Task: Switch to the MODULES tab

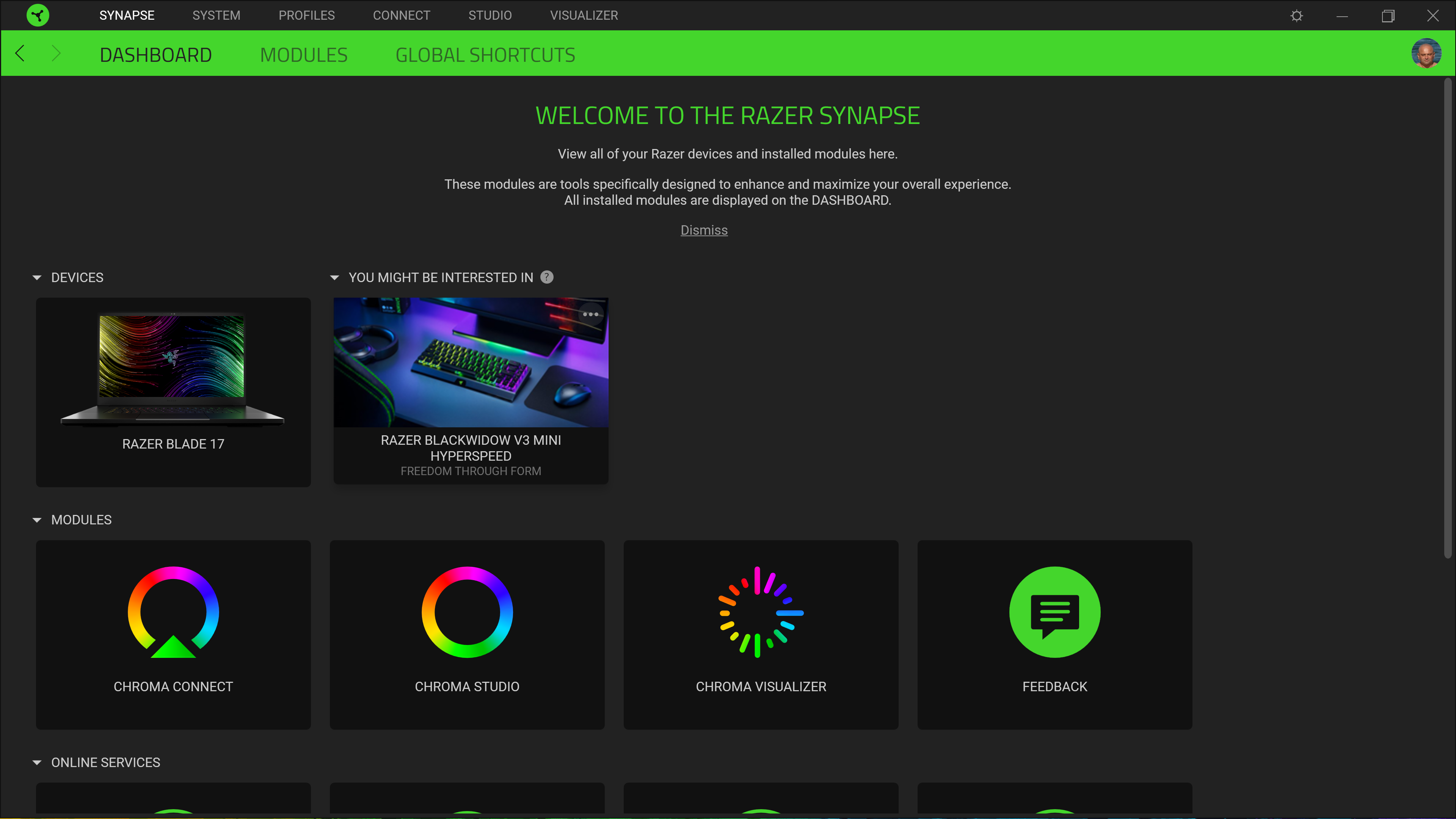Action: coord(303,54)
